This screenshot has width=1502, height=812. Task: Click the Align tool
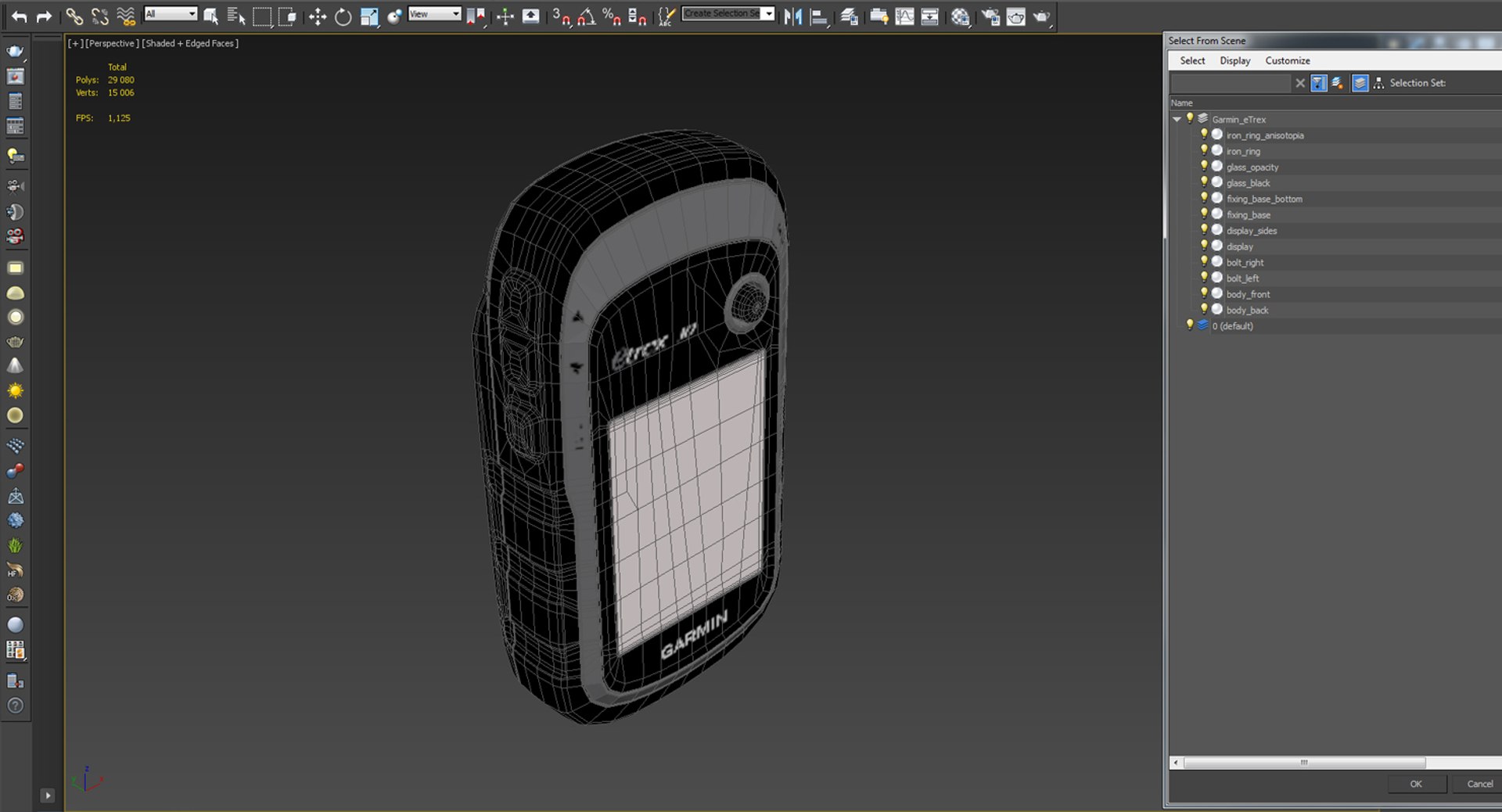point(818,16)
